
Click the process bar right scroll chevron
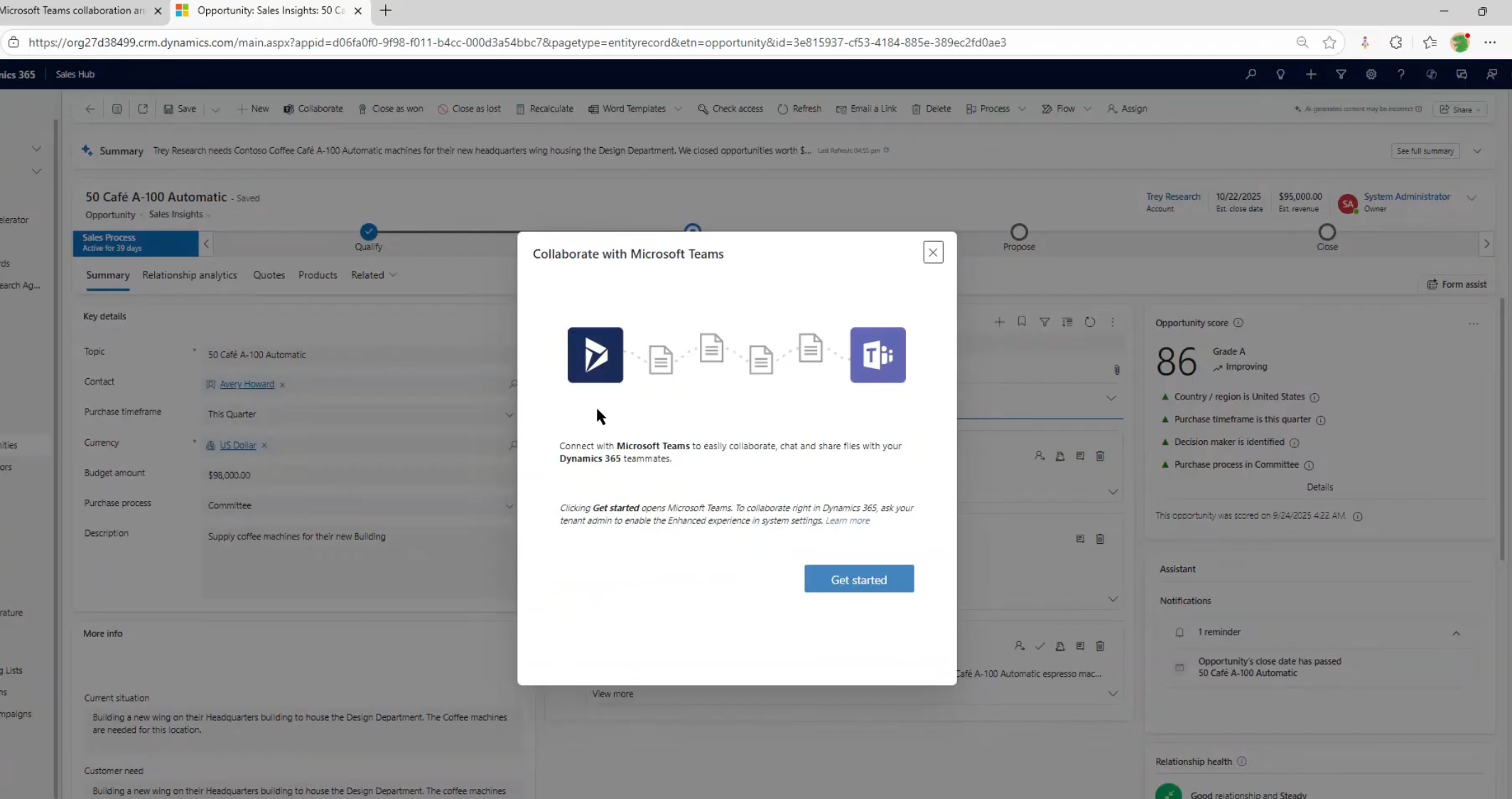tap(1486, 244)
